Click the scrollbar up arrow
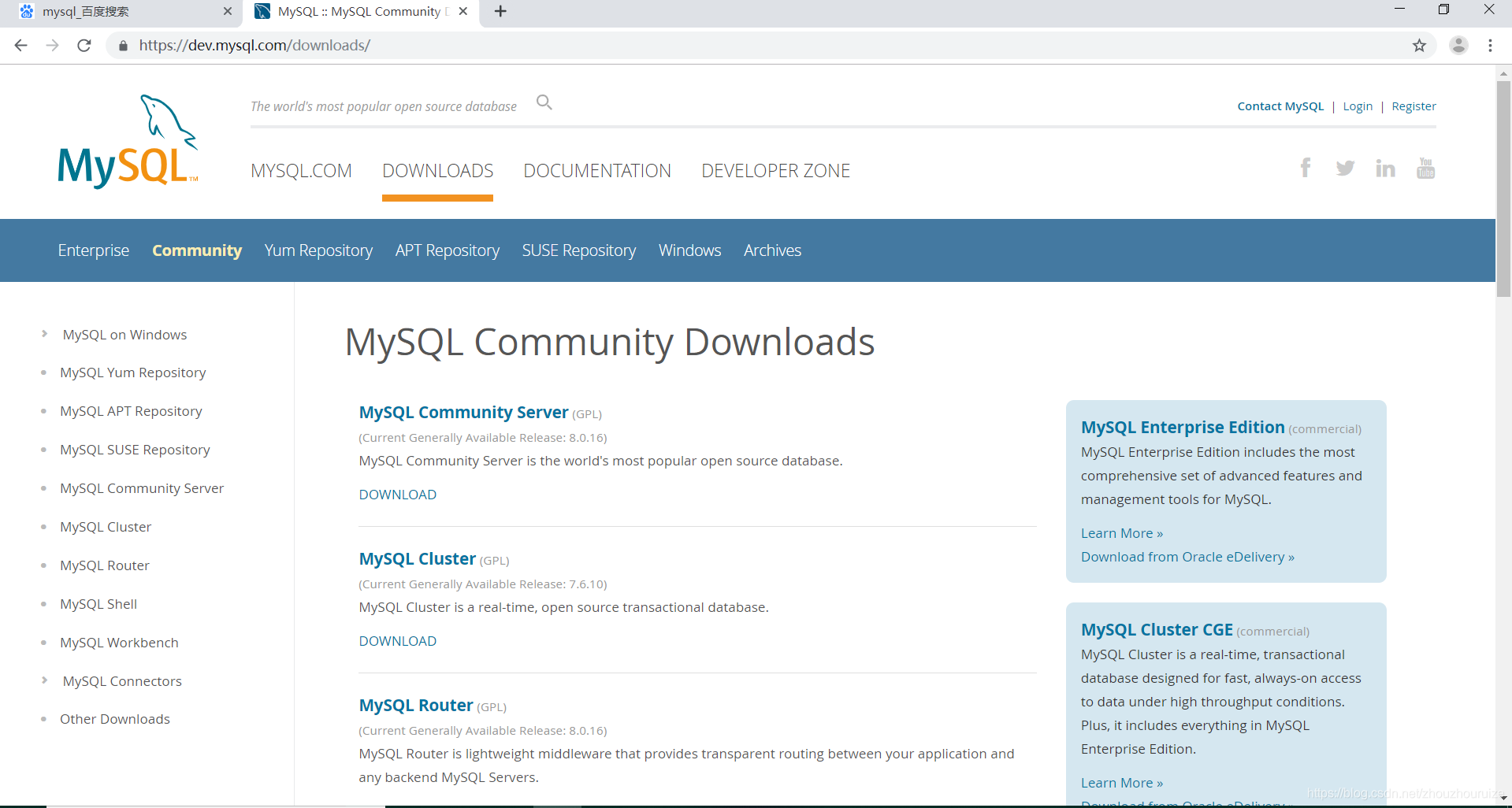 tap(1503, 73)
